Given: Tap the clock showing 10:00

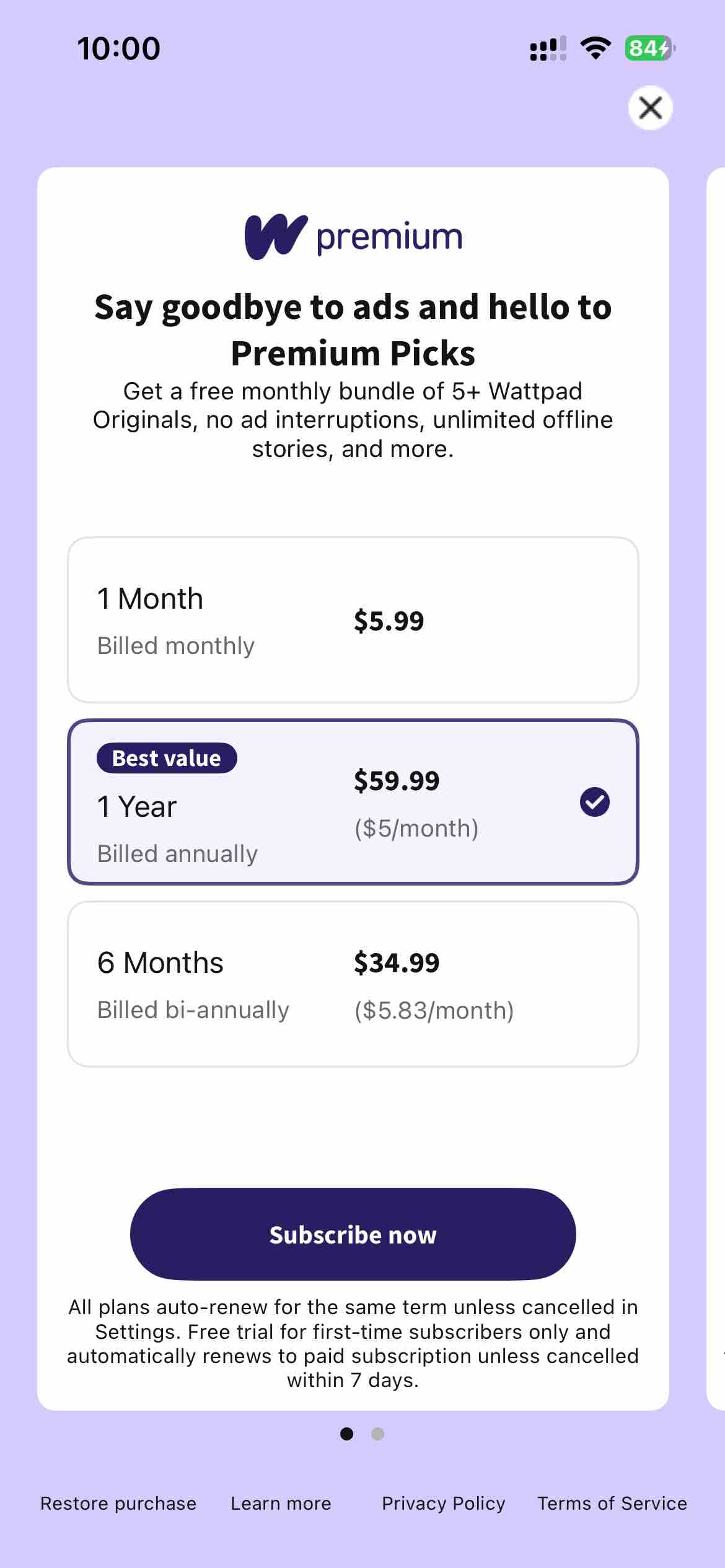Looking at the screenshot, I should [118, 47].
